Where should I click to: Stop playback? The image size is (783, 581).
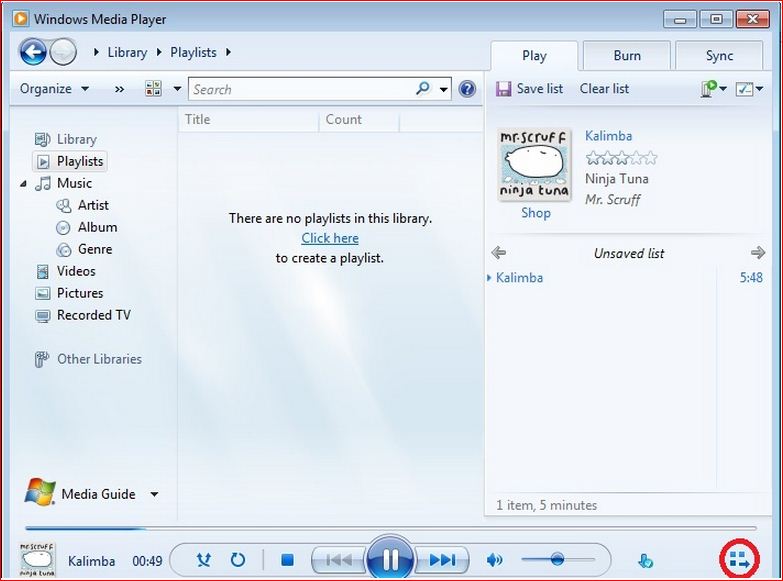(287, 560)
